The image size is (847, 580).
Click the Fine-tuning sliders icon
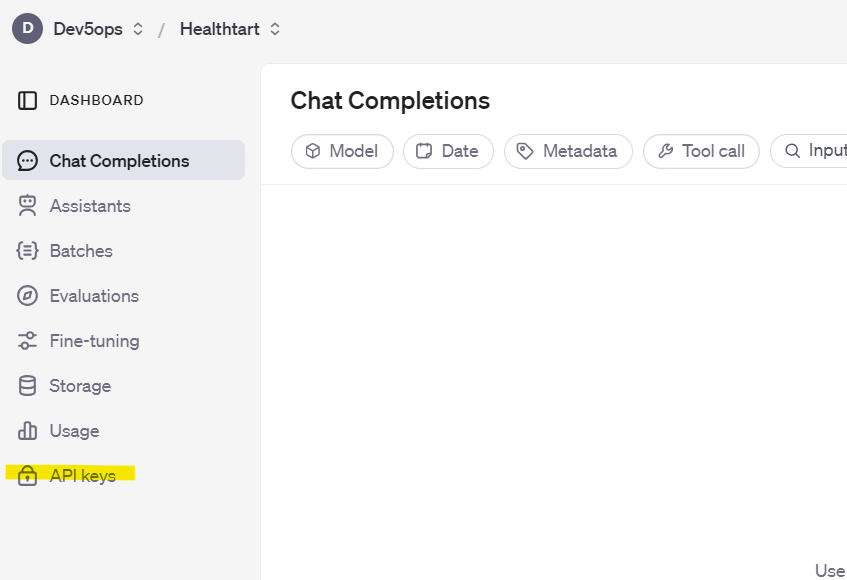point(27,341)
